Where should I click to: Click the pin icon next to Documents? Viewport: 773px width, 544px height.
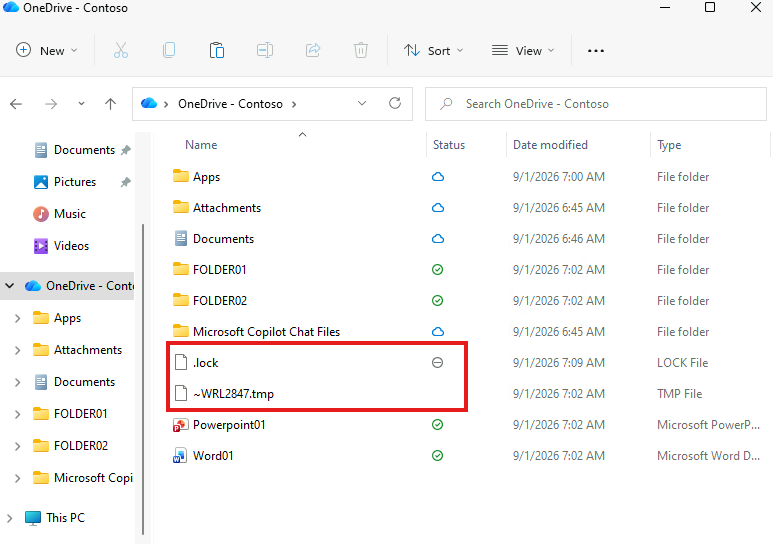(x=126, y=150)
